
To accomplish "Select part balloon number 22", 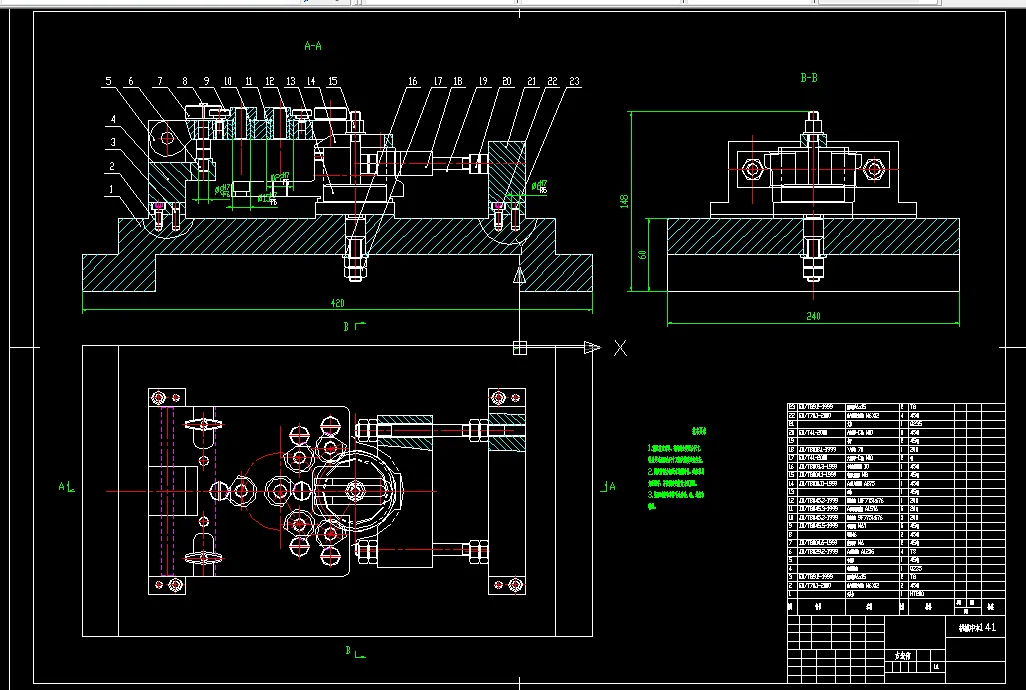I will (x=552, y=81).
